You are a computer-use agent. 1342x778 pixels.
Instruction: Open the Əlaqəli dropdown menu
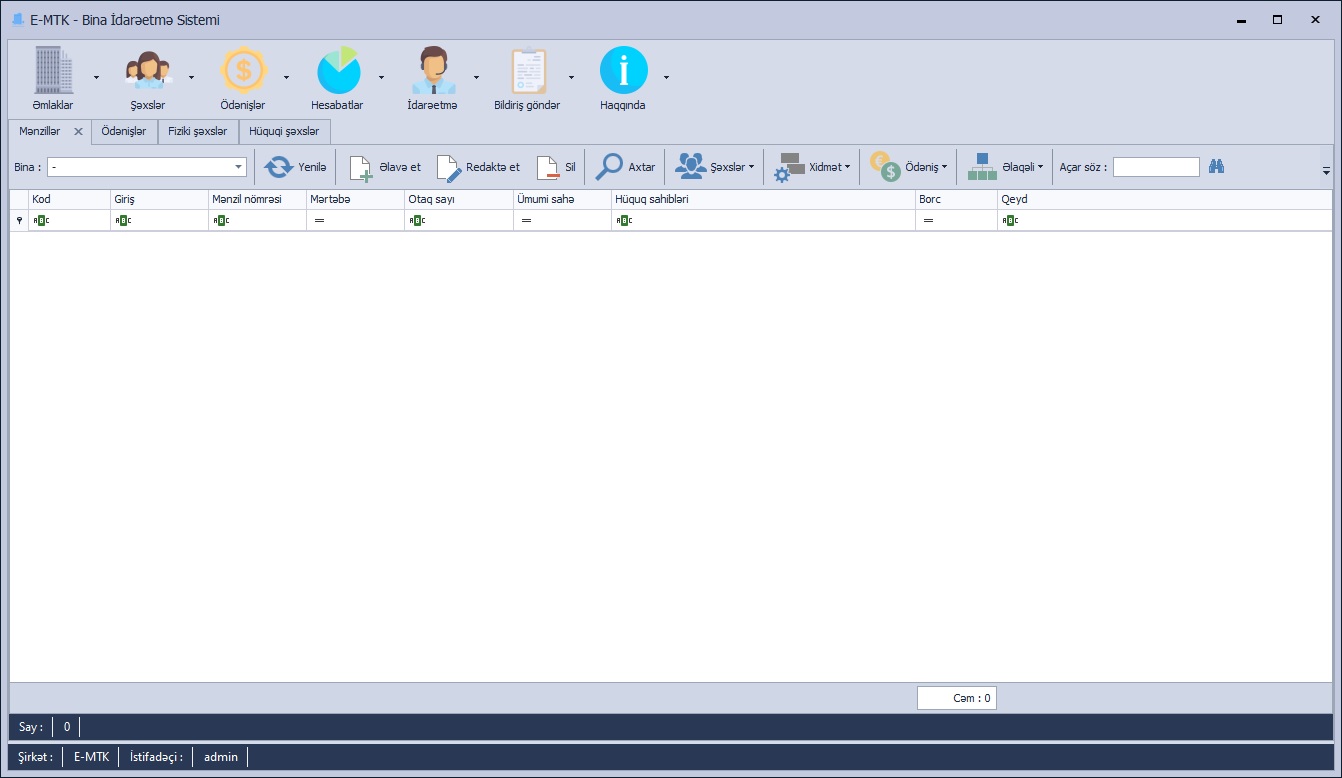pos(1005,167)
